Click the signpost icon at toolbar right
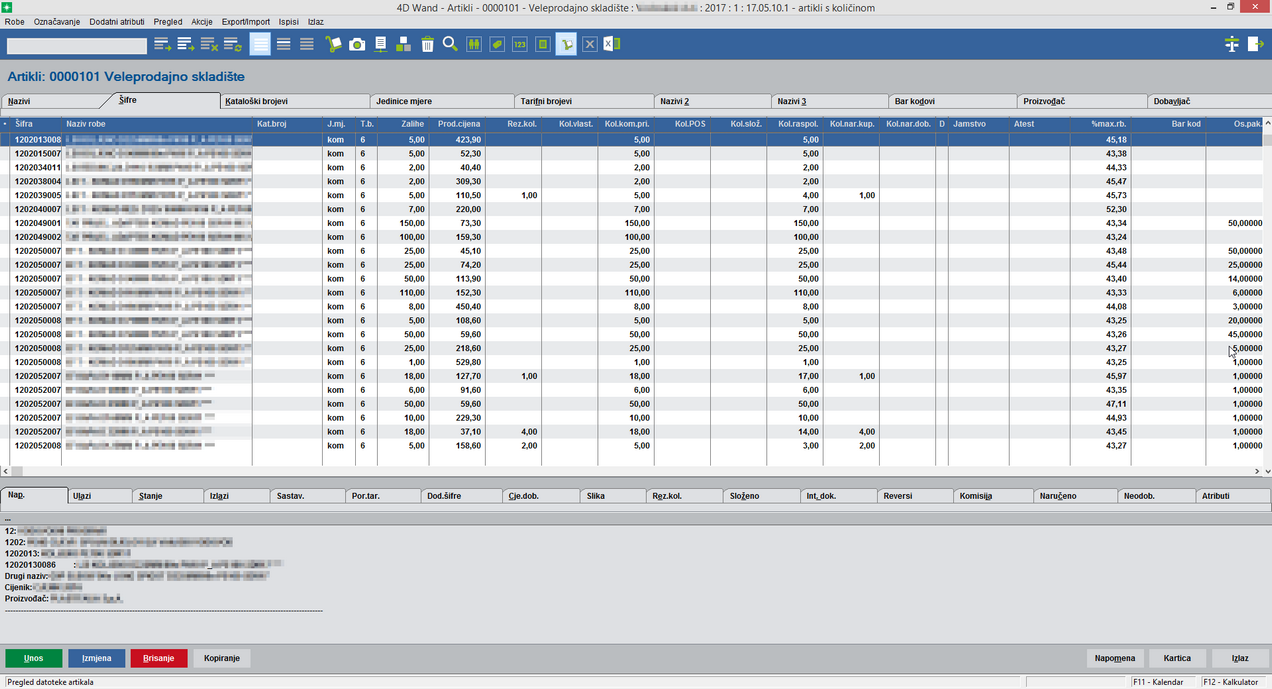This screenshot has width=1272, height=689. (1231, 44)
